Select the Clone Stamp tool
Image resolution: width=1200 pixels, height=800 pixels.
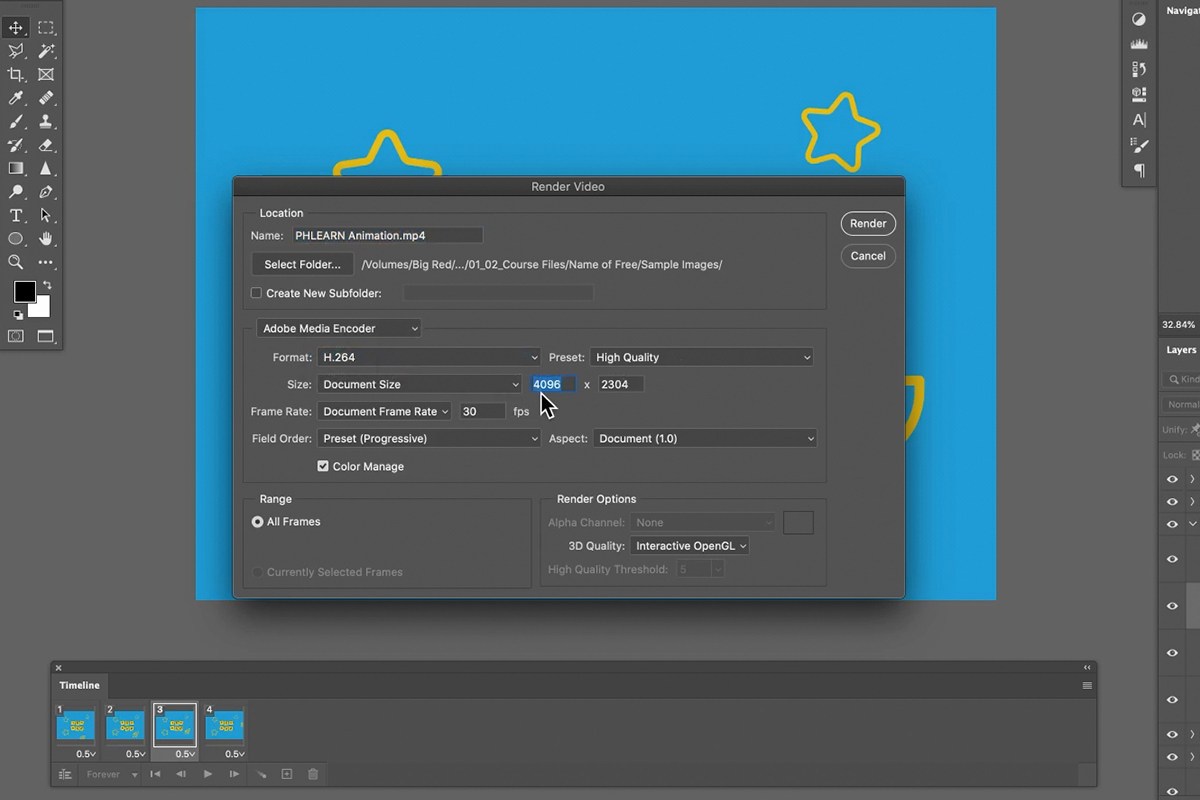point(45,122)
